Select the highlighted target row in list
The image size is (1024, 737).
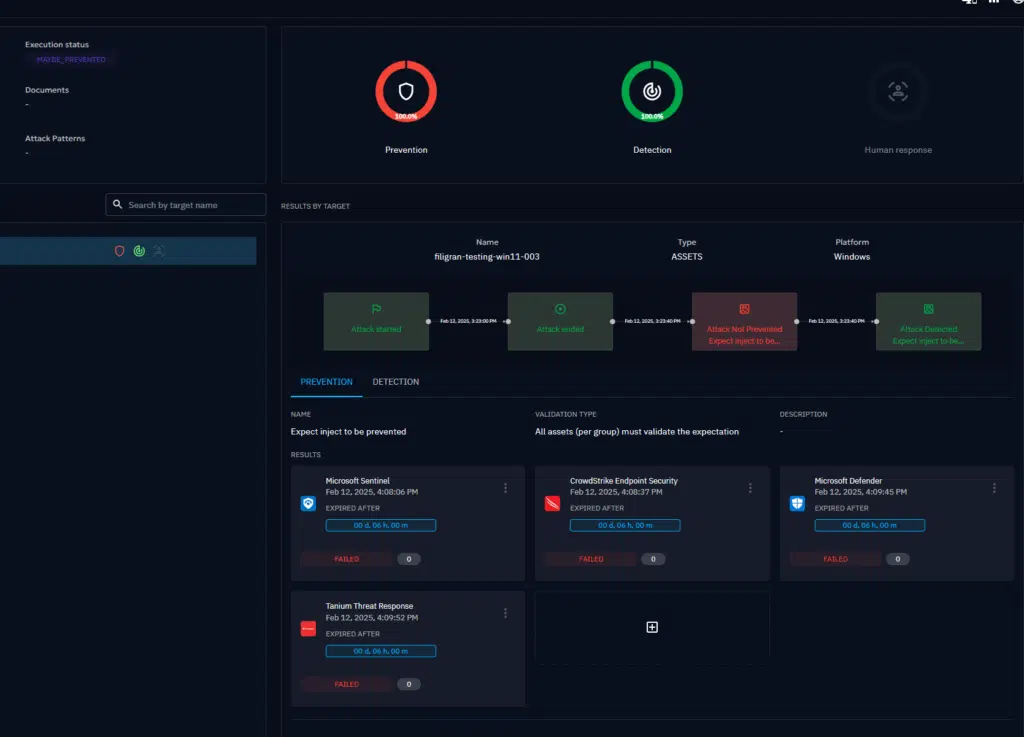click(x=128, y=251)
